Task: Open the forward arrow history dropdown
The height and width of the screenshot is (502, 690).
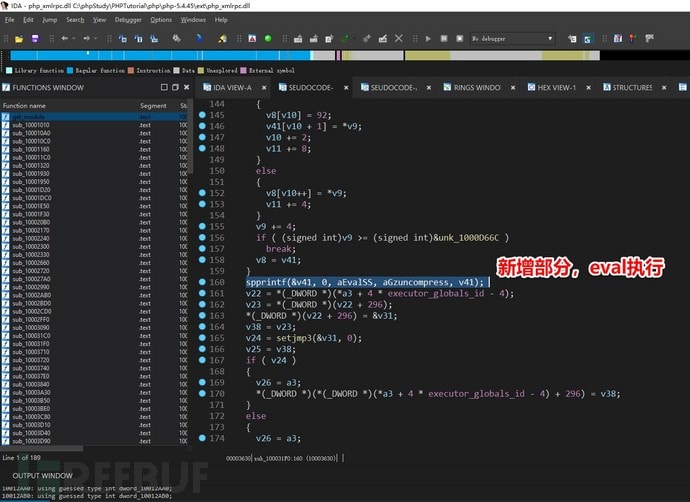Action: [95, 39]
